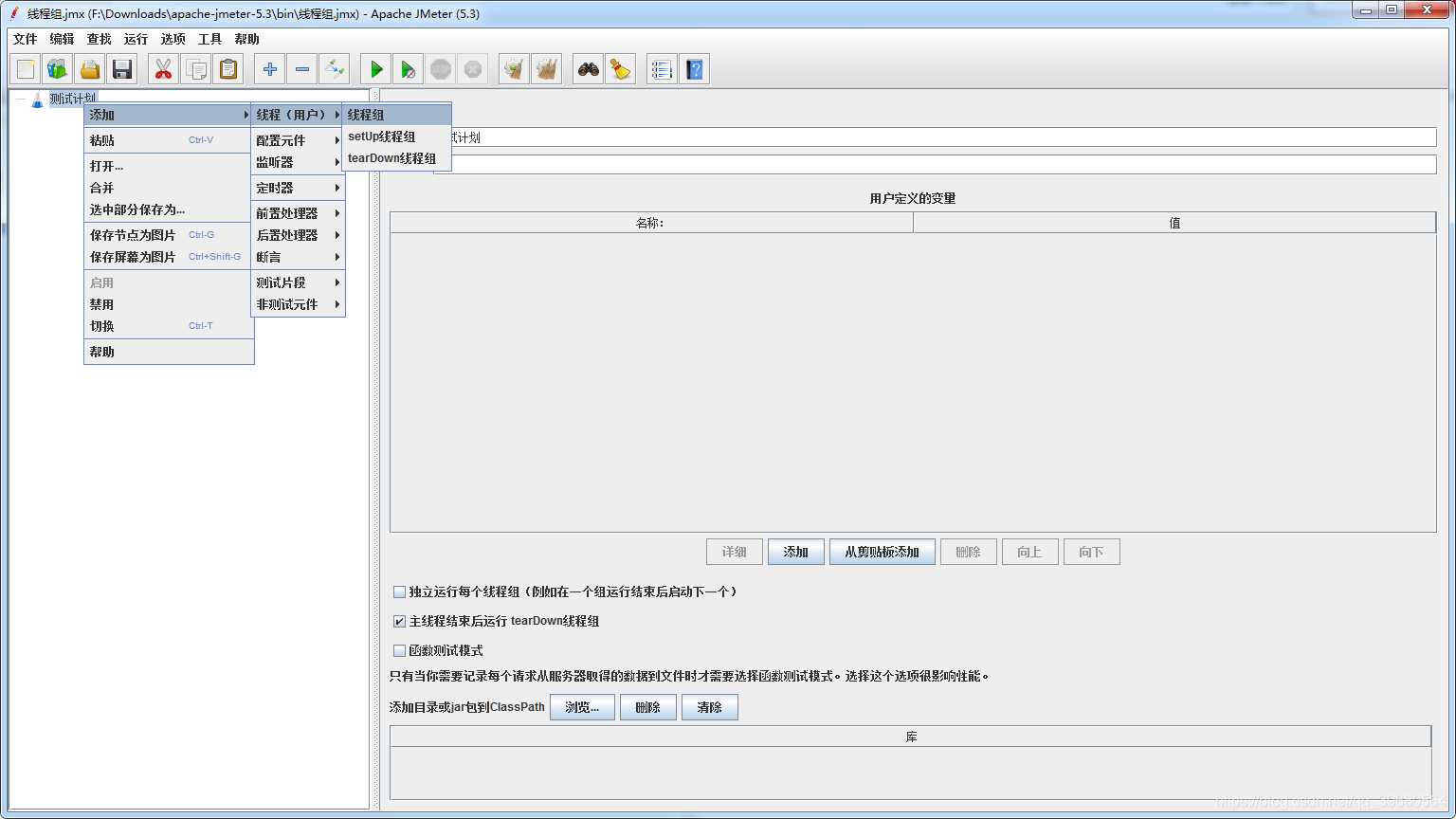The height and width of the screenshot is (819, 1456).
Task: Enable 函数测试模式 checkbox
Action: point(399,650)
